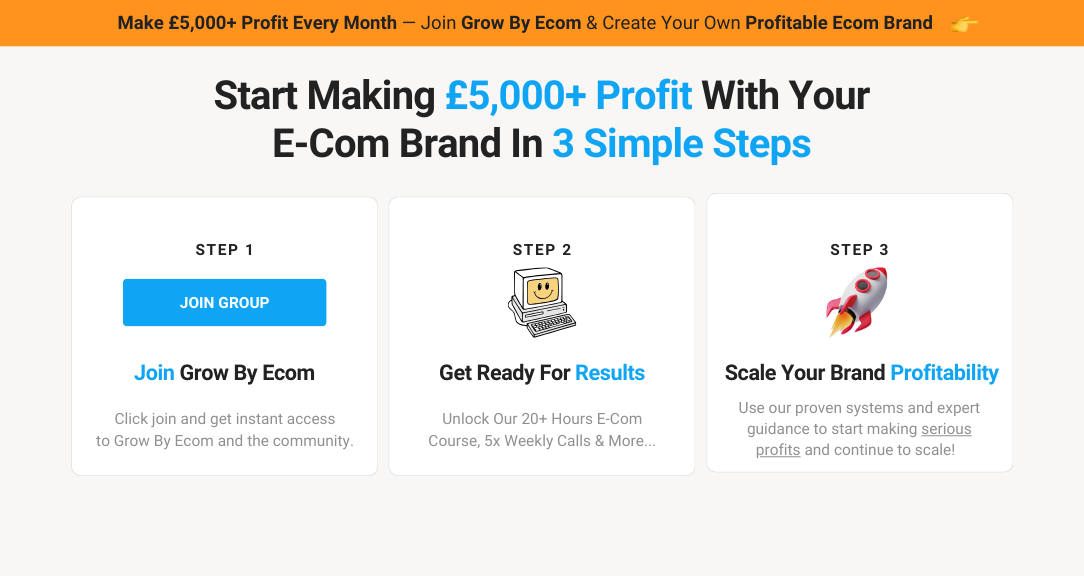Click the 'Join Grow By Ecom' heading

224,372
